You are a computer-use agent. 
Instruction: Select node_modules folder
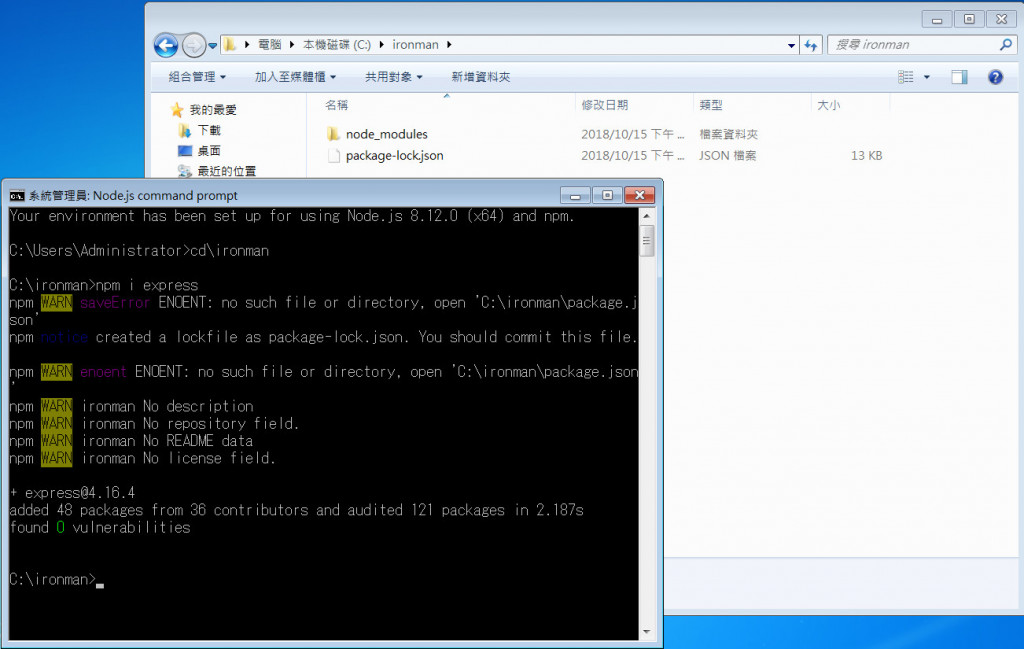[x=387, y=134]
